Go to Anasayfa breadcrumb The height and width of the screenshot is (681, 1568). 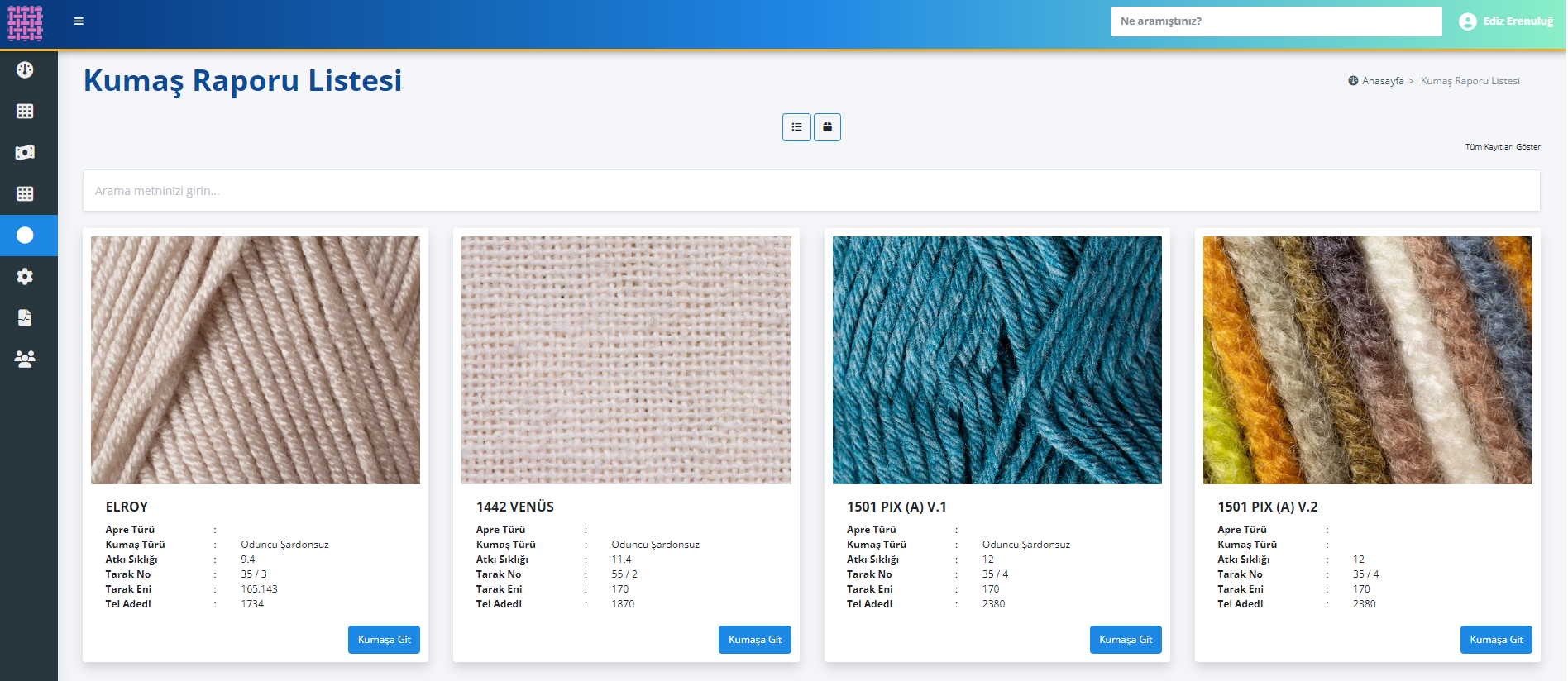[x=1382, y=81]
